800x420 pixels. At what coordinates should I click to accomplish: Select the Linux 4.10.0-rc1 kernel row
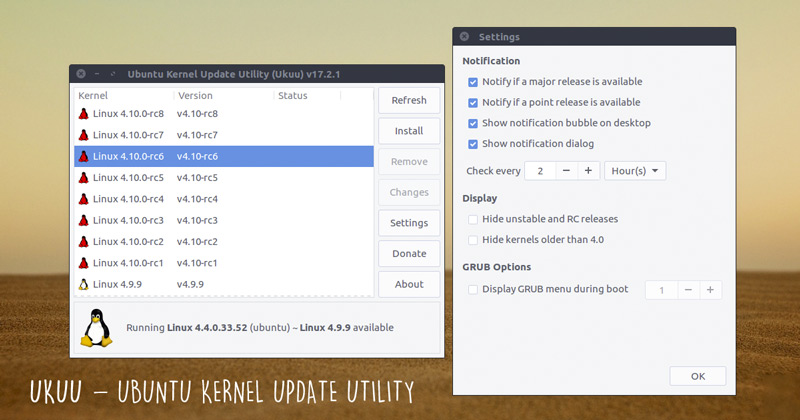[224, 263]
